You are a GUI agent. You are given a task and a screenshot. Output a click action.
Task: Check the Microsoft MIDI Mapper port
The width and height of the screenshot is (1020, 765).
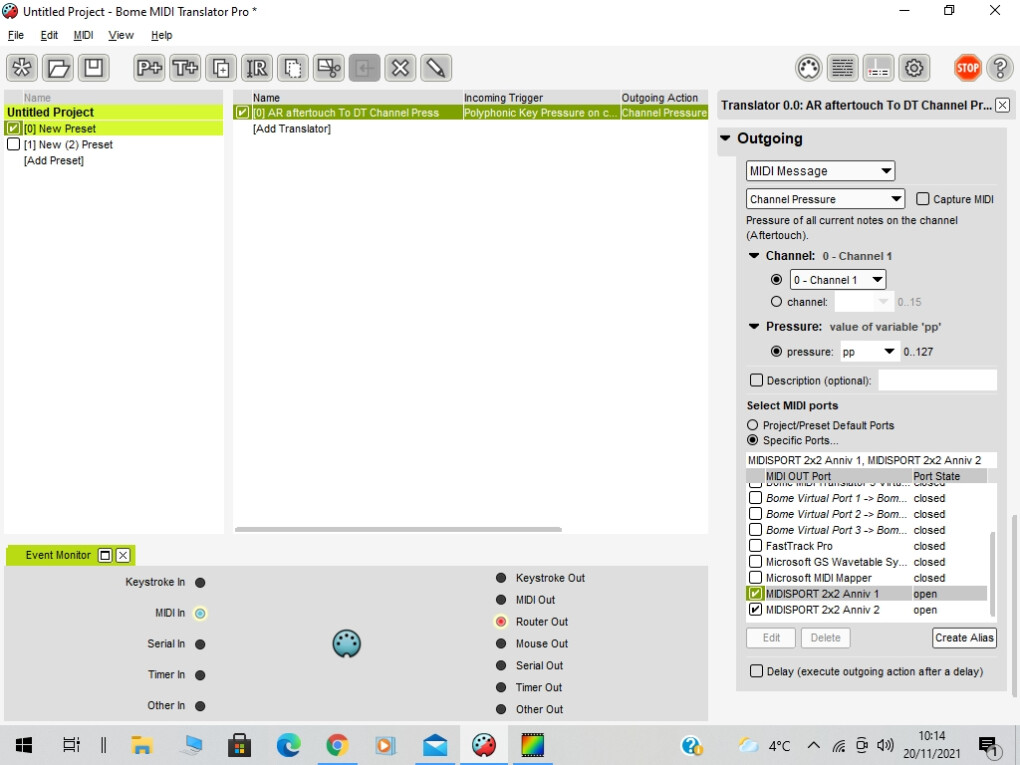(755, 578)
